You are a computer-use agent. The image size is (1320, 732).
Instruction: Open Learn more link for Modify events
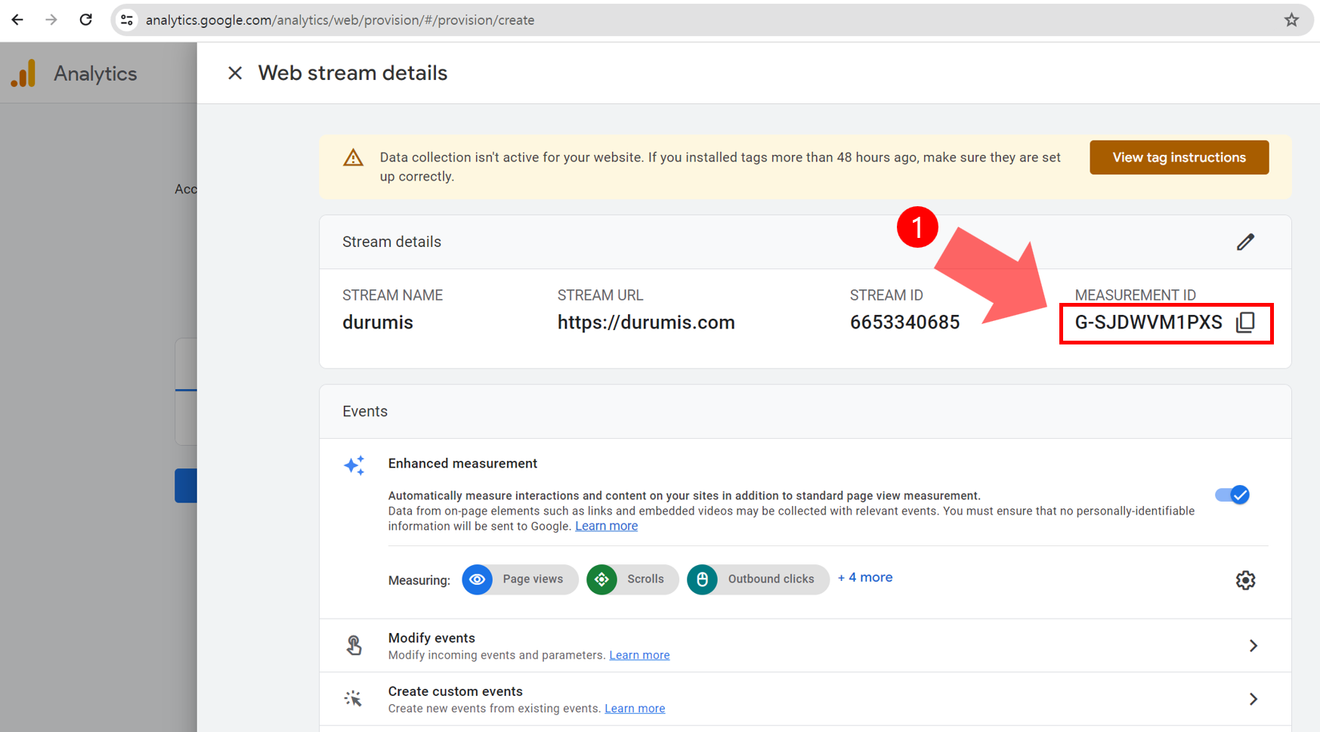[639, 655]
